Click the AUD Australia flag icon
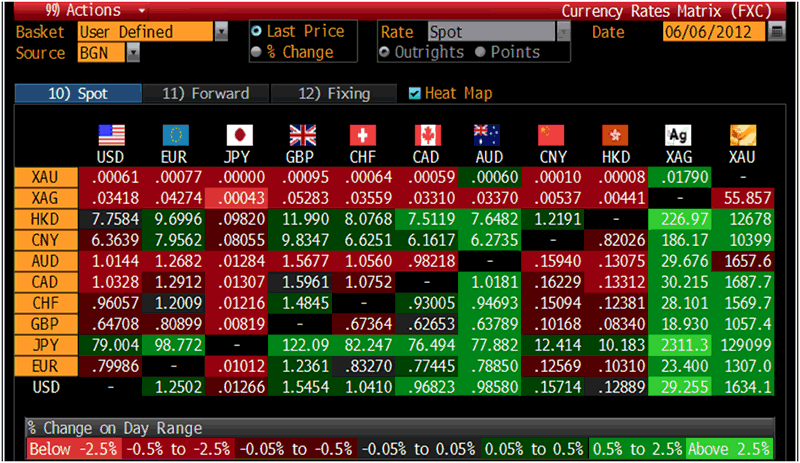This screenshot has height=463, width=800. [x=490, y=135]
